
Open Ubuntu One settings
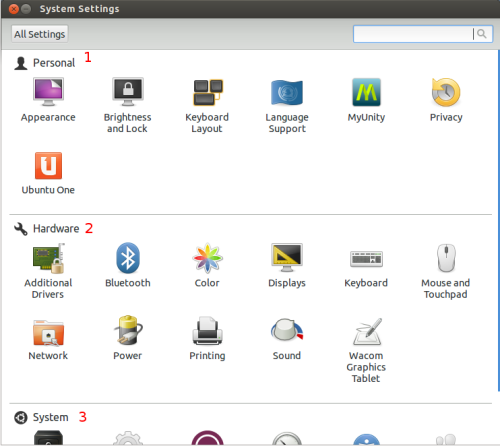point(48,173)
